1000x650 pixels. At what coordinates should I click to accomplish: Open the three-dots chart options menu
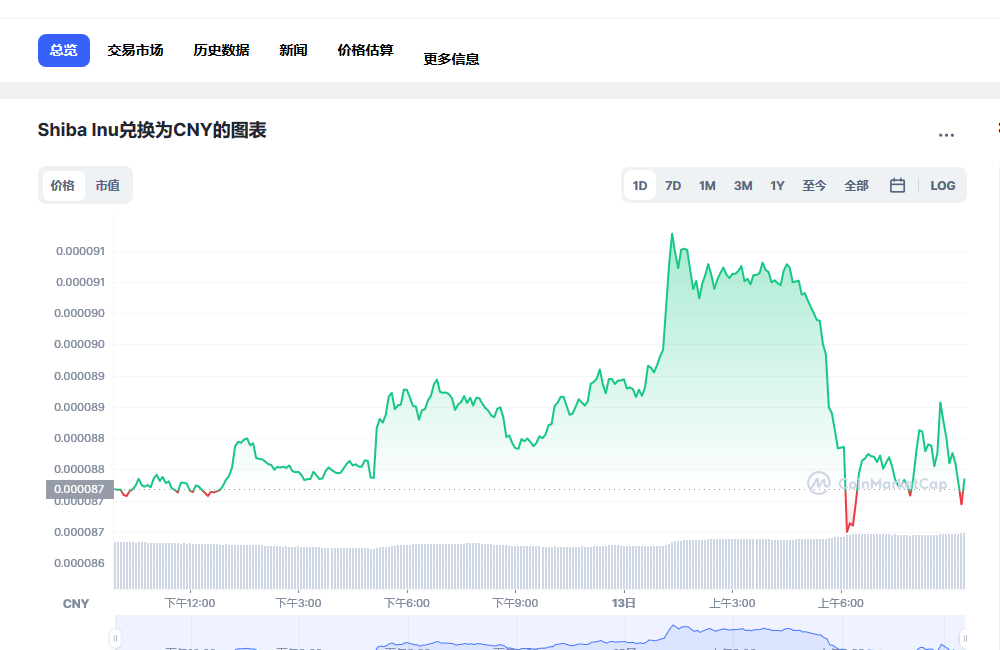click(946, 135)
